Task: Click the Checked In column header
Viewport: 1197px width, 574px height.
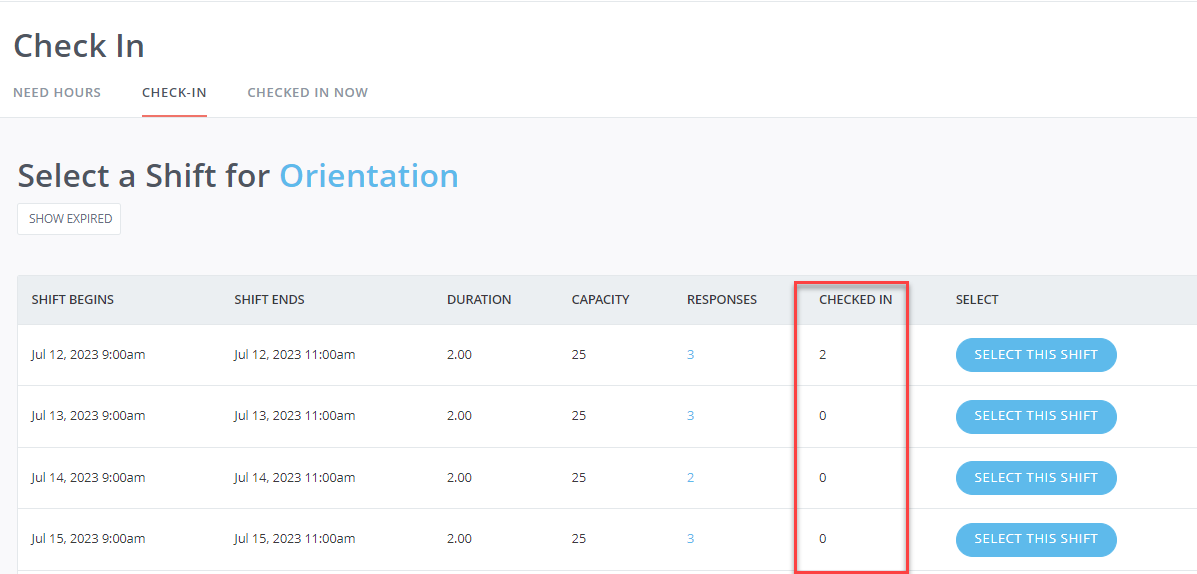Action: pyautogui.click(x=856, y=300)
